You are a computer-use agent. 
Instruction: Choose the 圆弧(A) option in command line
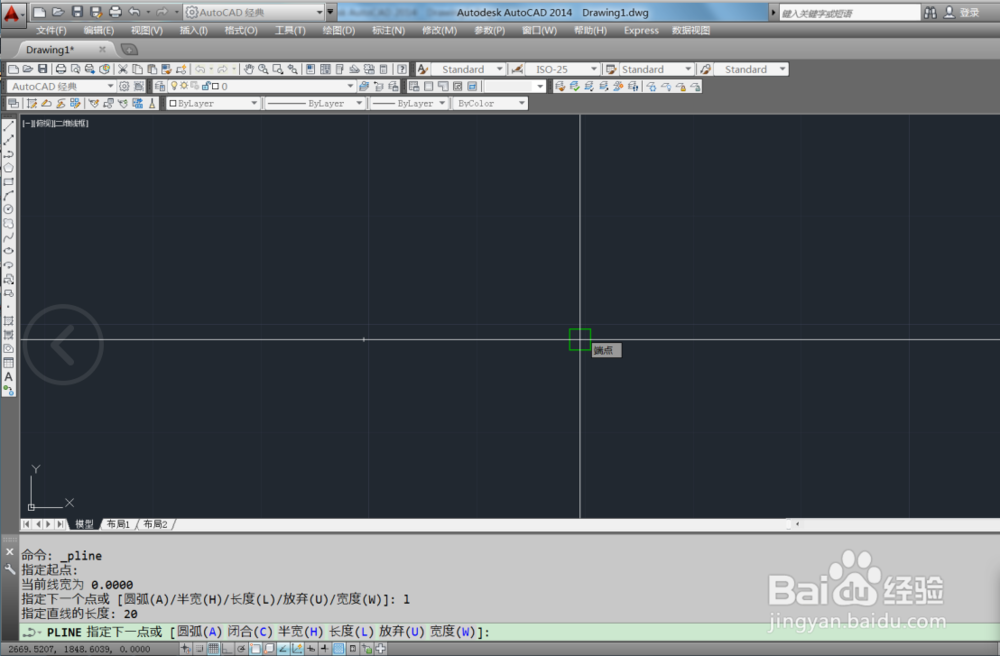pos(198,632)
